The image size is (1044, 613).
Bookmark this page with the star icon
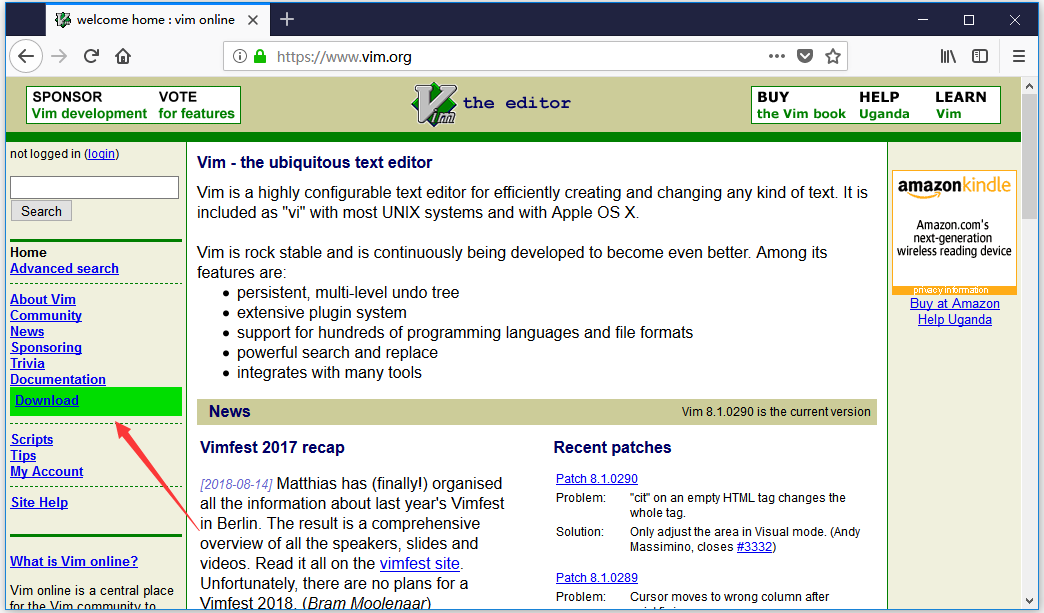[x=833, y=57]
